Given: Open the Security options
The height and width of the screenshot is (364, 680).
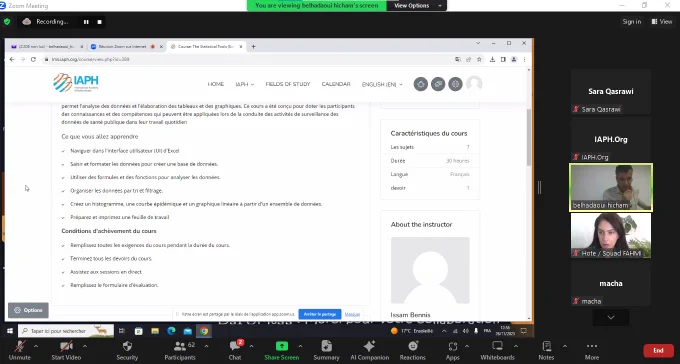Looking at the screenshot, I should (127, 351).
